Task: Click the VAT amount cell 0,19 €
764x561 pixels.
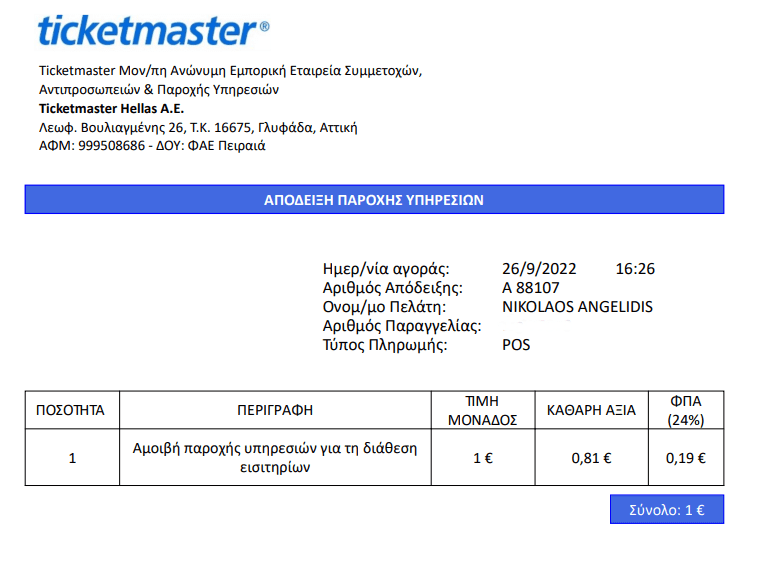Action: [x=686, y=458]
